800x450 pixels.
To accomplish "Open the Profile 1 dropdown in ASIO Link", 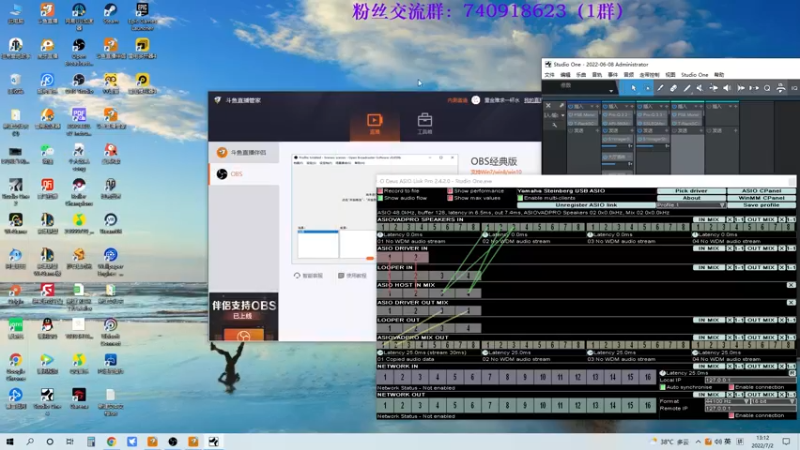I will (691, 205).
